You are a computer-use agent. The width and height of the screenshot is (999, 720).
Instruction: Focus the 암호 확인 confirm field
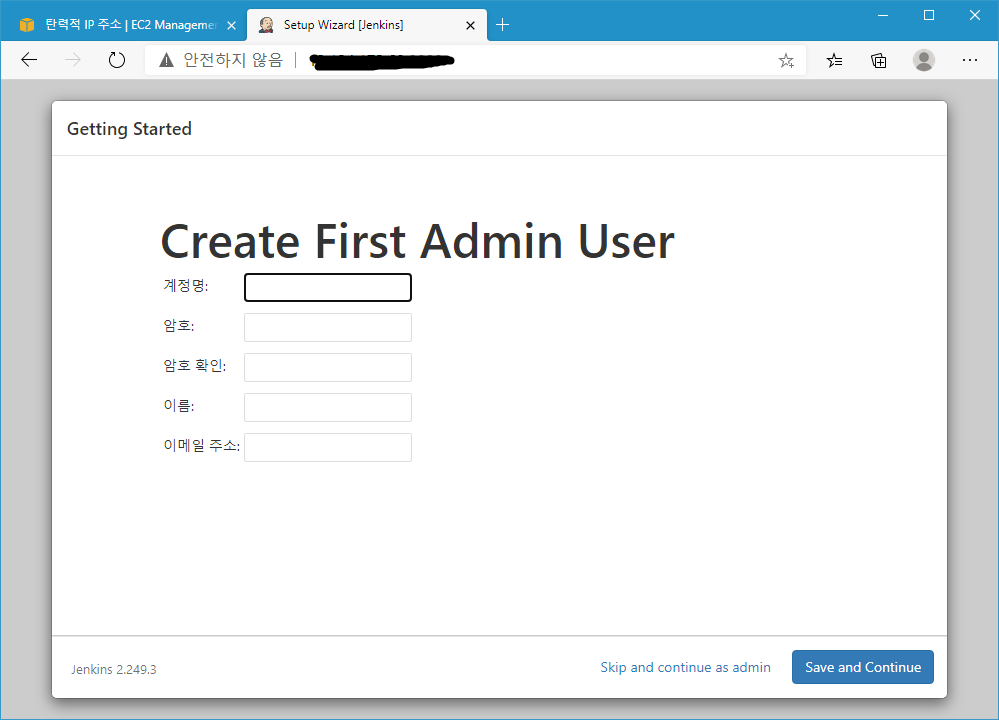(327, 368)
